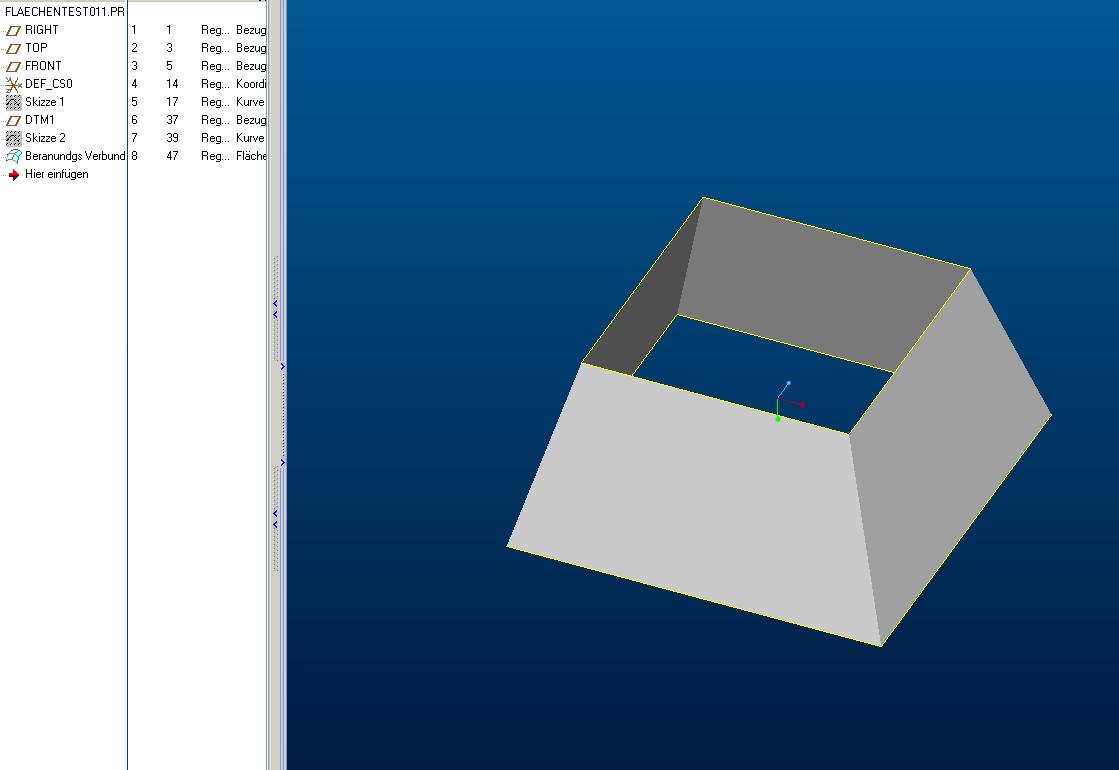Screen dimensions: 1119x770
Task: Select the FLAECHENTEST011.PR root node
Action: click(x=64, y=11)
